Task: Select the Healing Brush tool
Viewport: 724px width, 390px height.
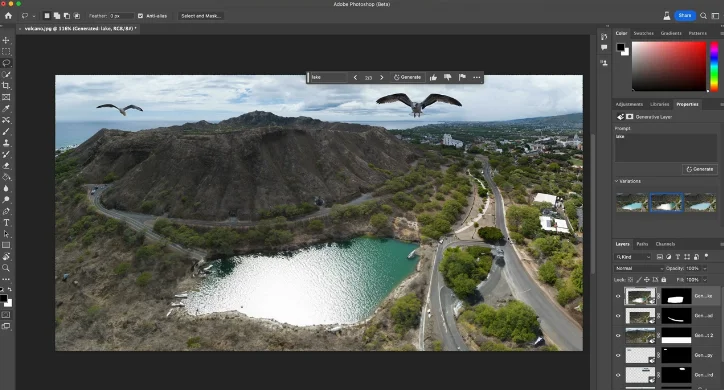Action: (6, 120)
